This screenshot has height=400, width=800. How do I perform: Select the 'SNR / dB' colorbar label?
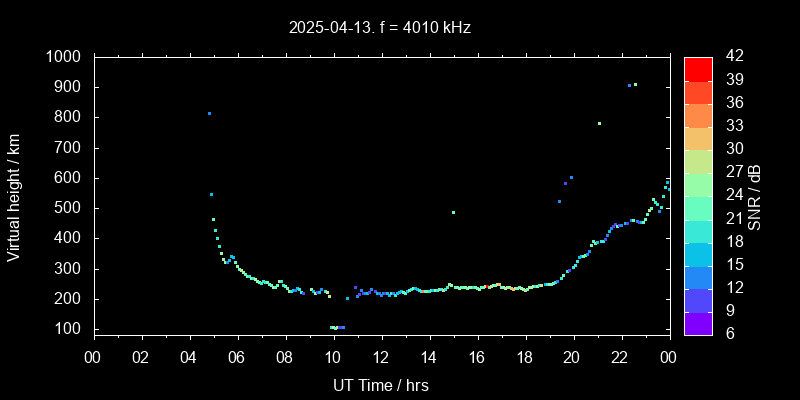(754, 196)
